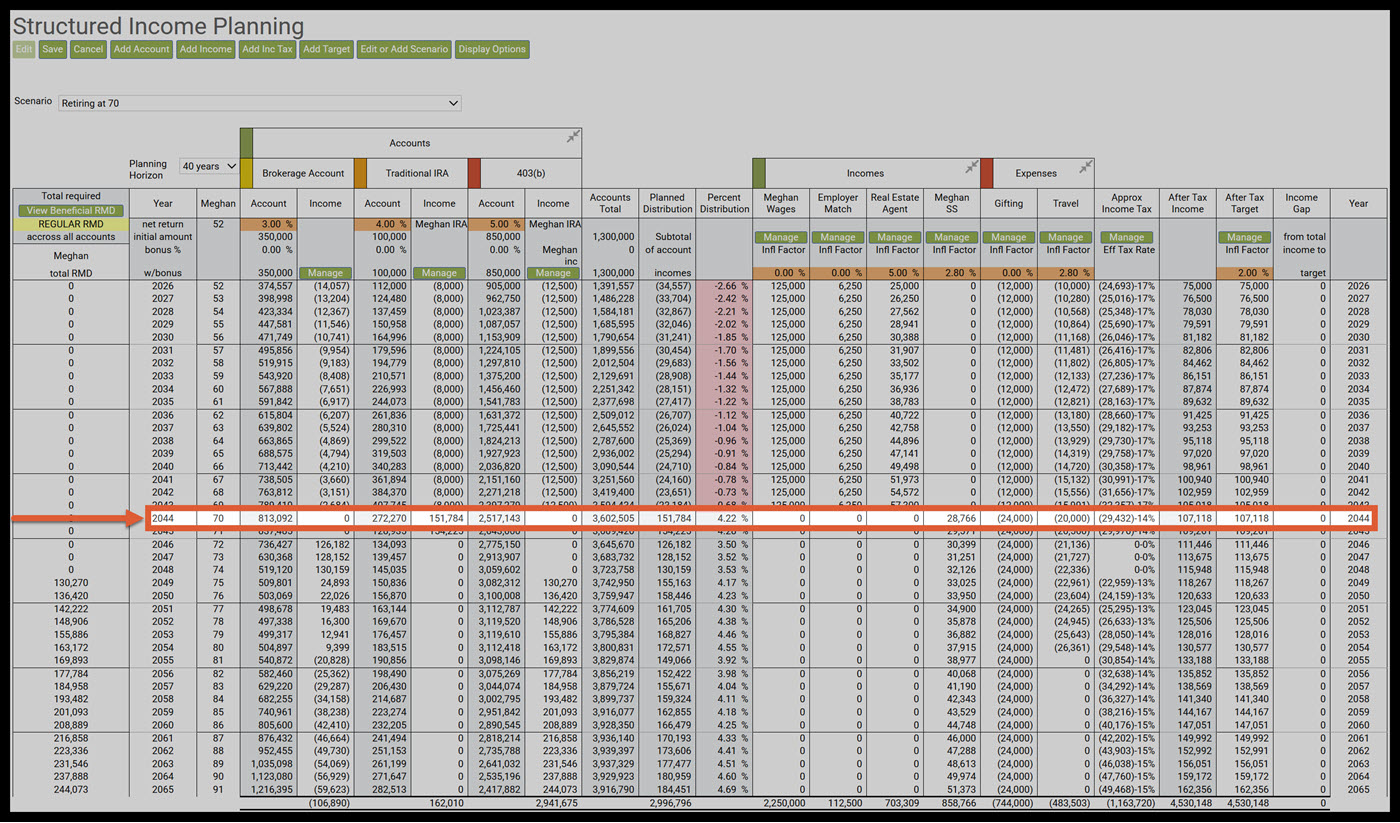Click the 151,784 Traditional IRA income cell in 2044 row

(x=439, y=518)
